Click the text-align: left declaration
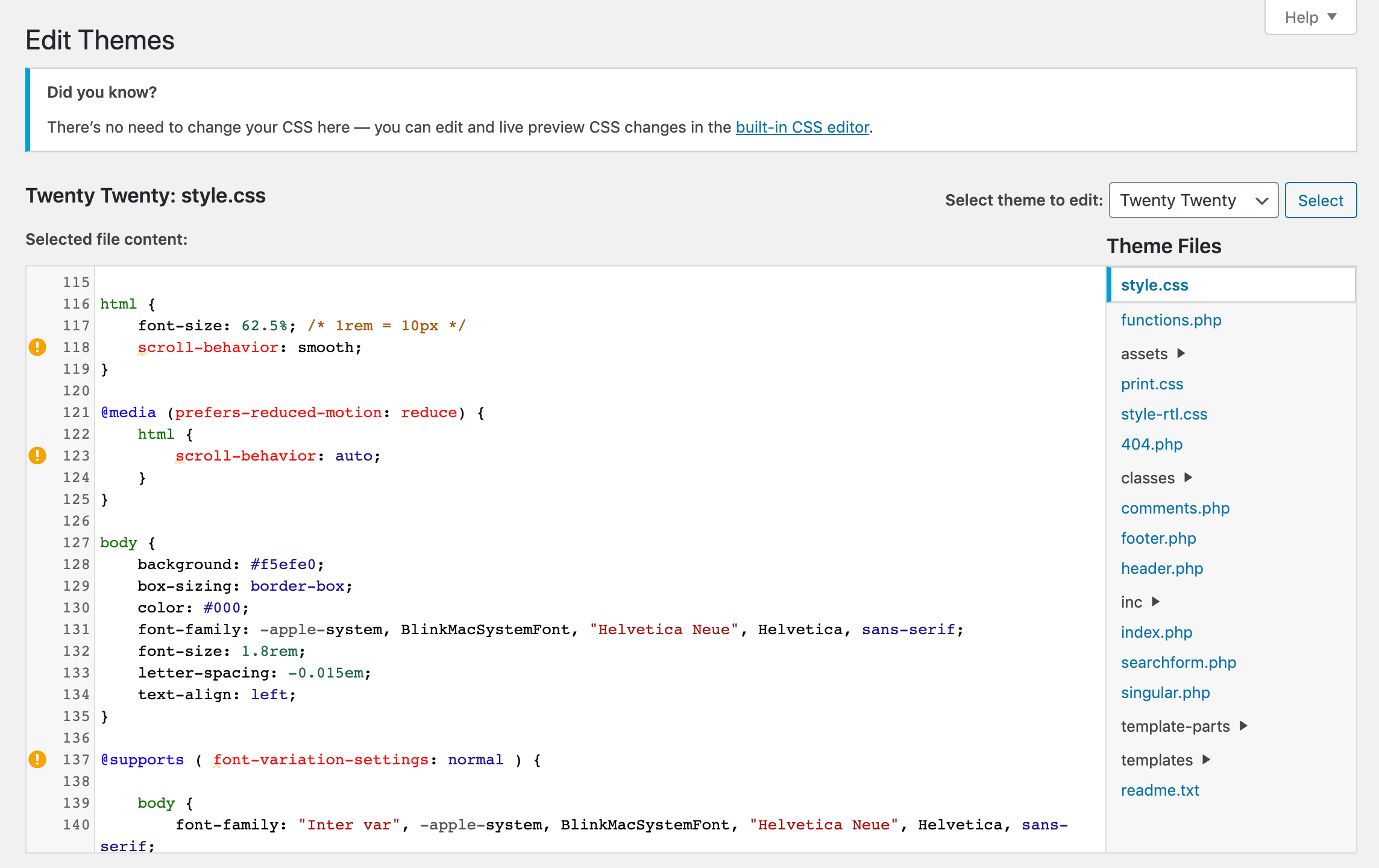 (217, 695)
